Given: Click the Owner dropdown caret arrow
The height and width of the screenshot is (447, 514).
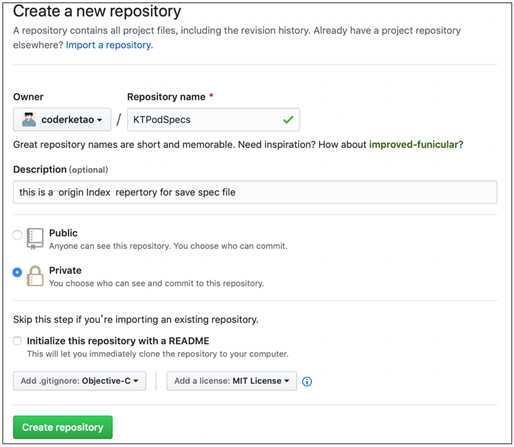Looking at the screenshot, I should pyautogui.click(x=99, y=120).
